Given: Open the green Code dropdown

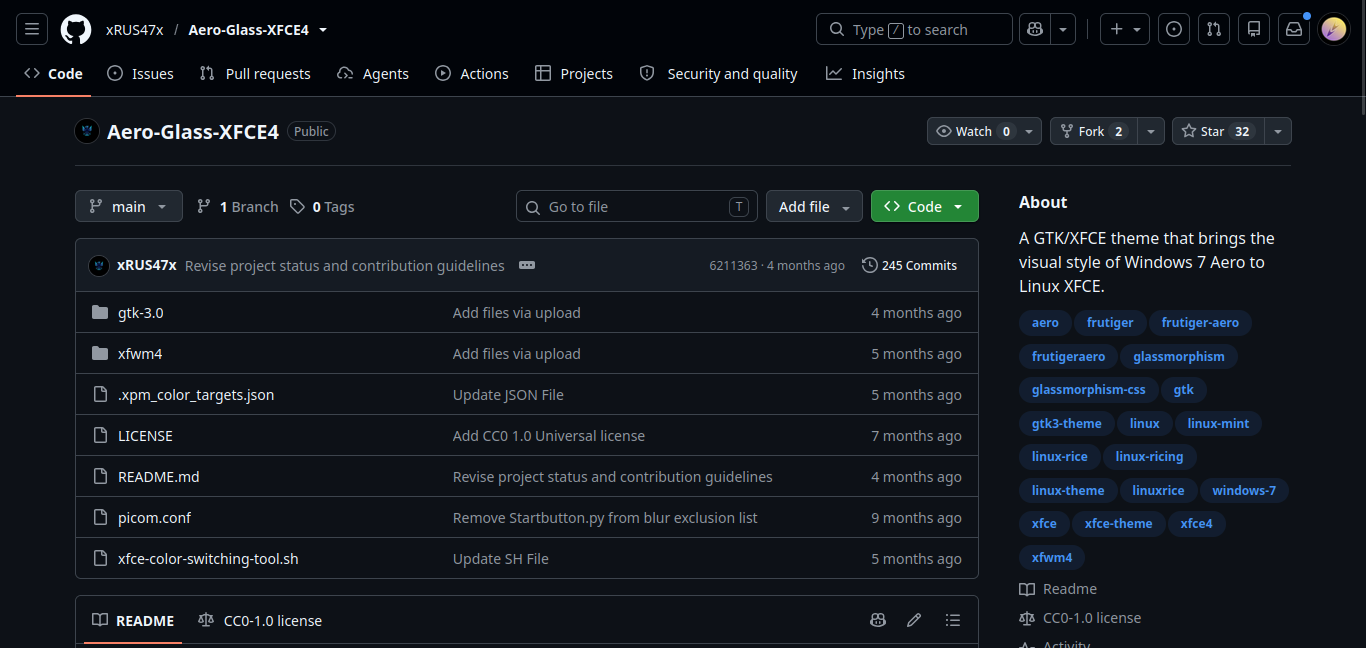Looking at the screenshot, I should 925,207.
